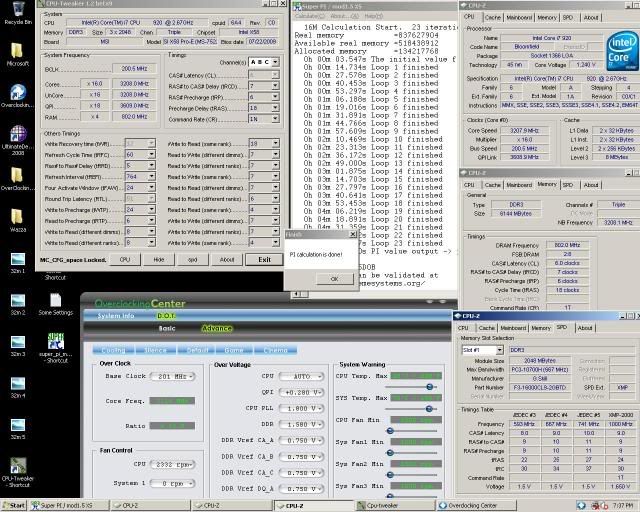Open the Some Settings desktop file
The height and width of the screenshot is (512, 640).
(56, 300)
